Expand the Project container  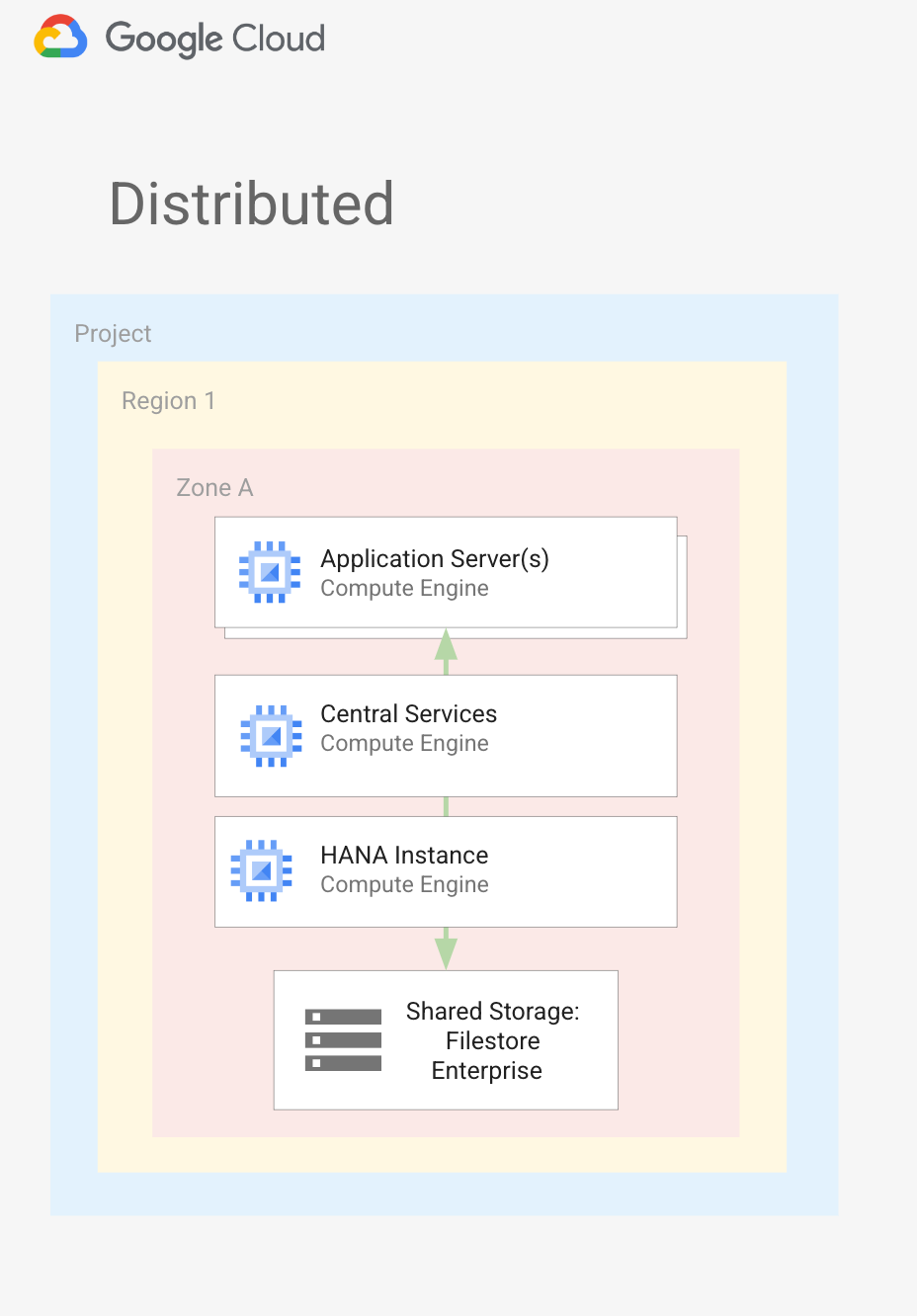click(x=112, y=334)
